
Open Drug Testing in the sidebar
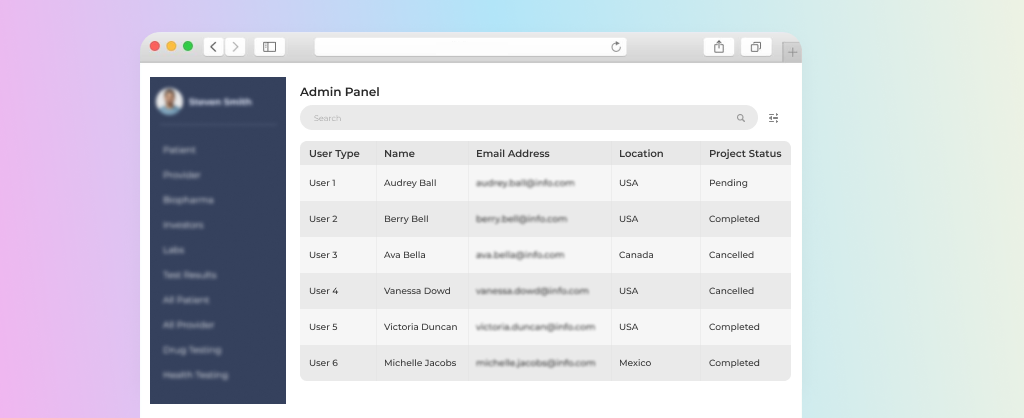click(192, 350)
